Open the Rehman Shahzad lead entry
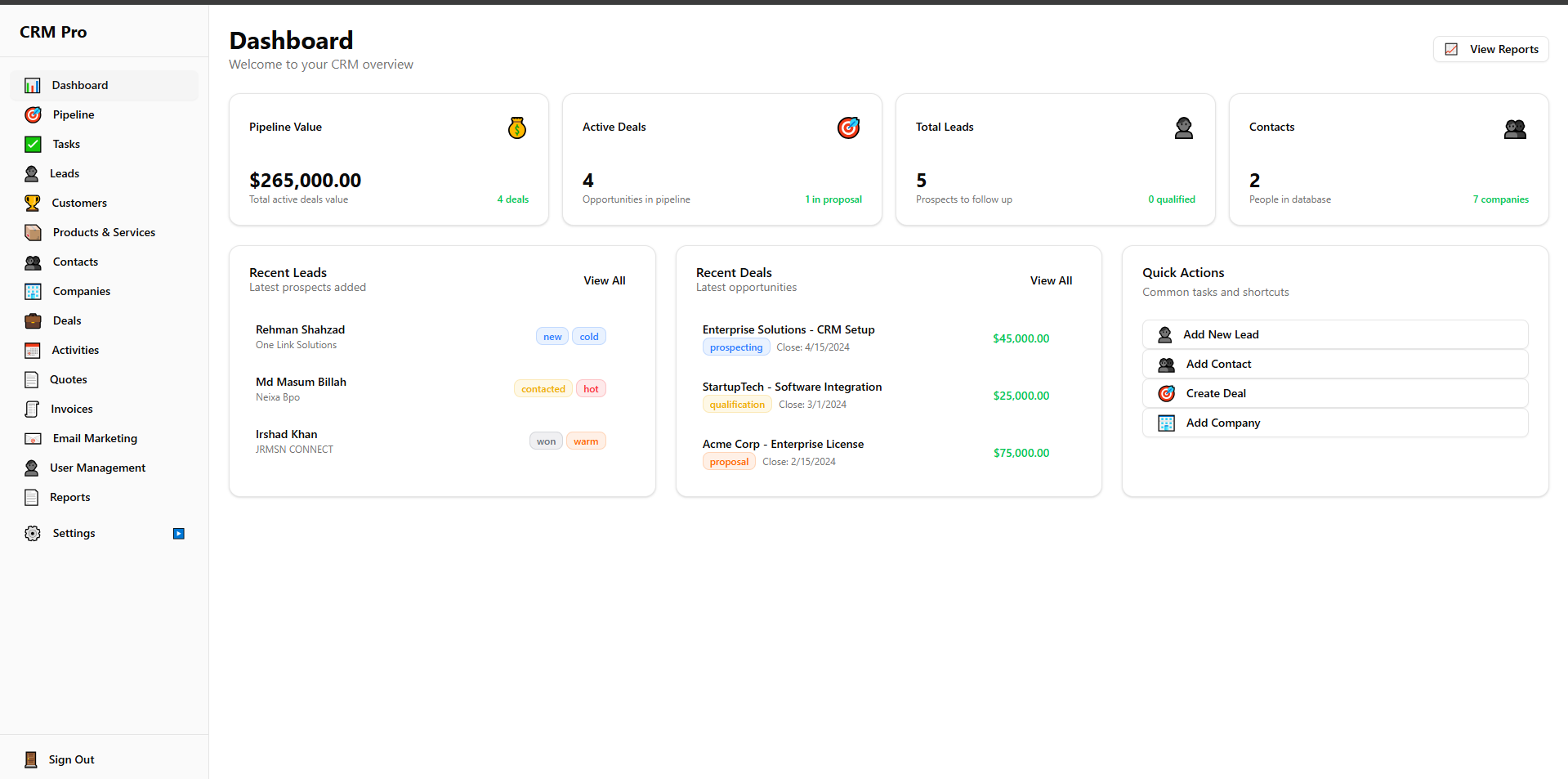 (300, 330)
